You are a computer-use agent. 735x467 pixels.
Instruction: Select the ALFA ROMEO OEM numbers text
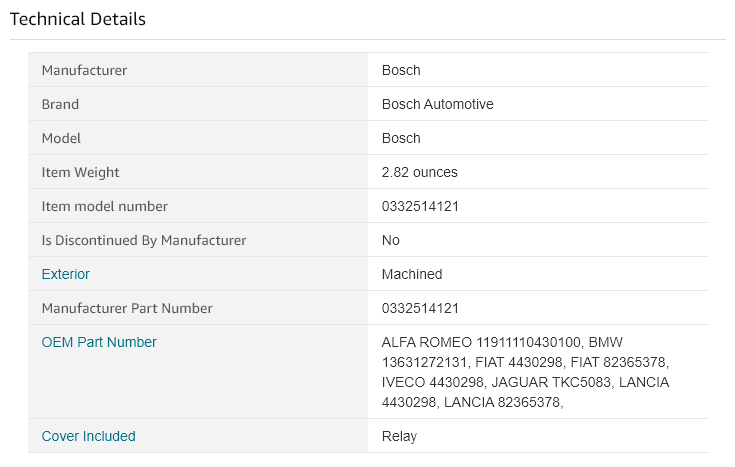[525, 372]
